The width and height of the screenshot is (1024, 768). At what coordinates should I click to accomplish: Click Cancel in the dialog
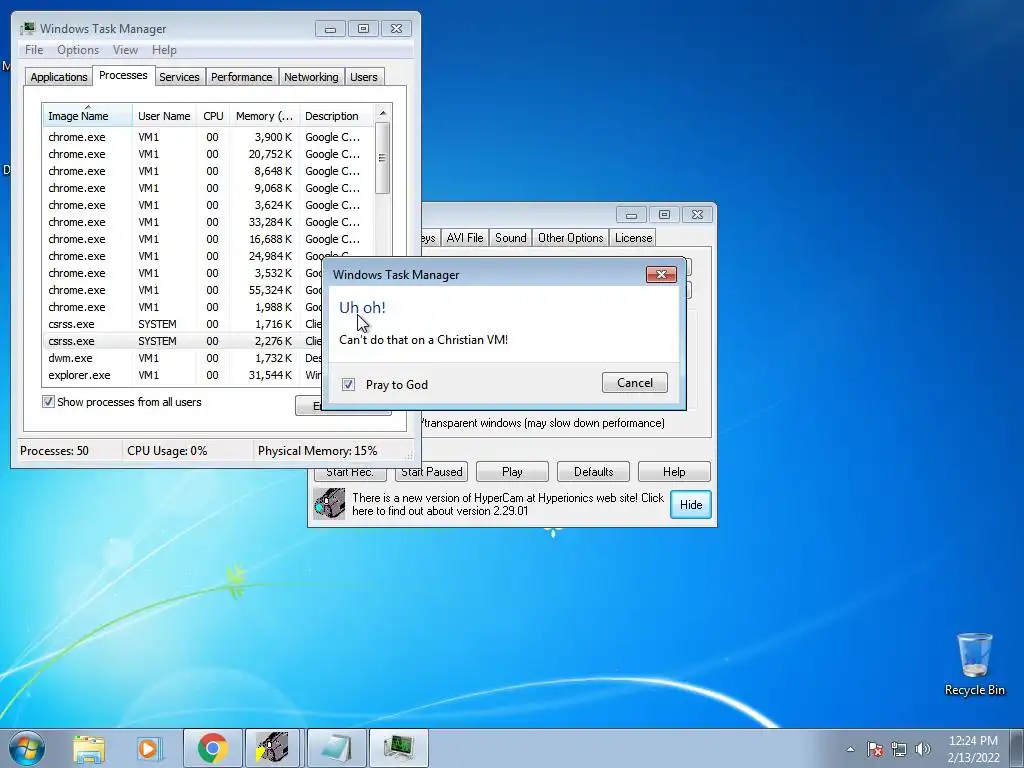point(635,383)
